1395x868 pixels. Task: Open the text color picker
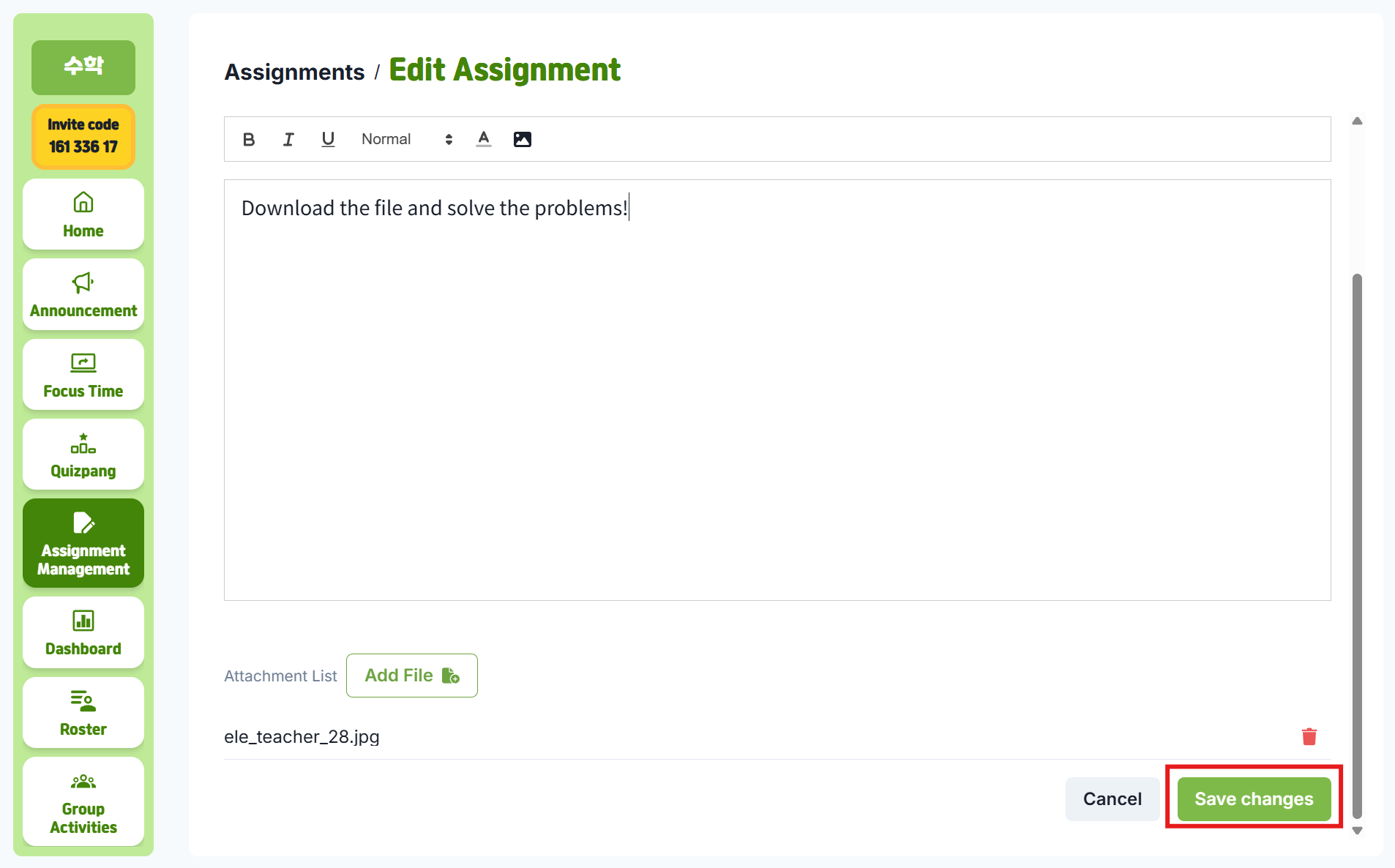pyautogui.click(x=484, y=139)
